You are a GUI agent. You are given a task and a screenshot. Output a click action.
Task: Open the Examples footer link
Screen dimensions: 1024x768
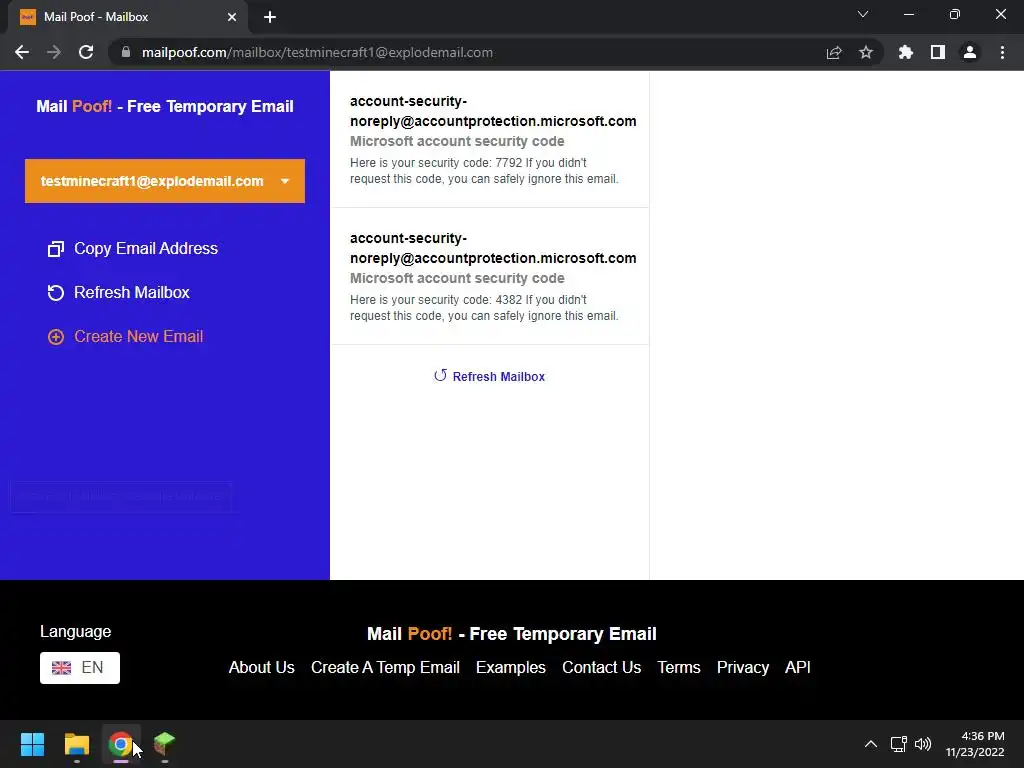click(511, 667)
